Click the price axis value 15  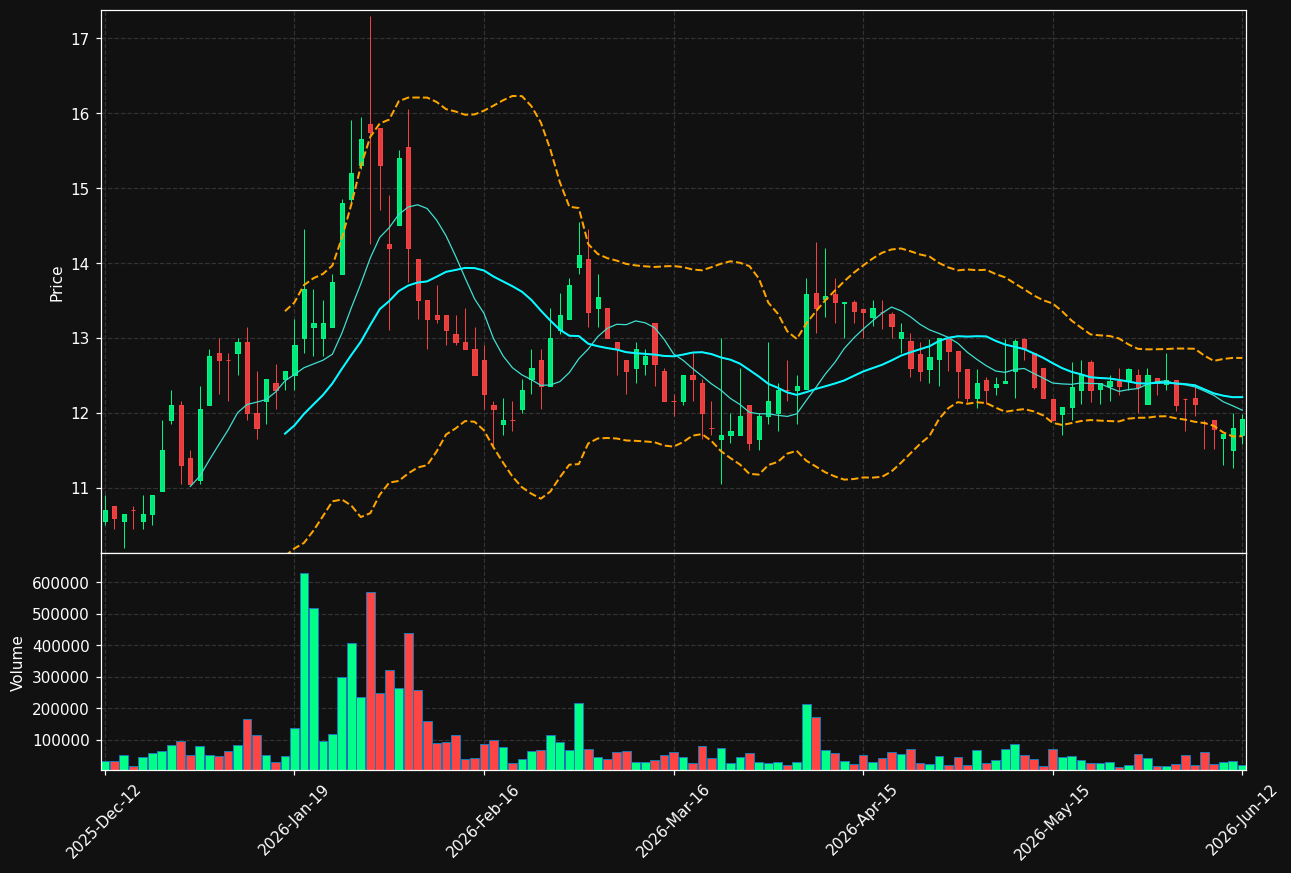[80, 189]
